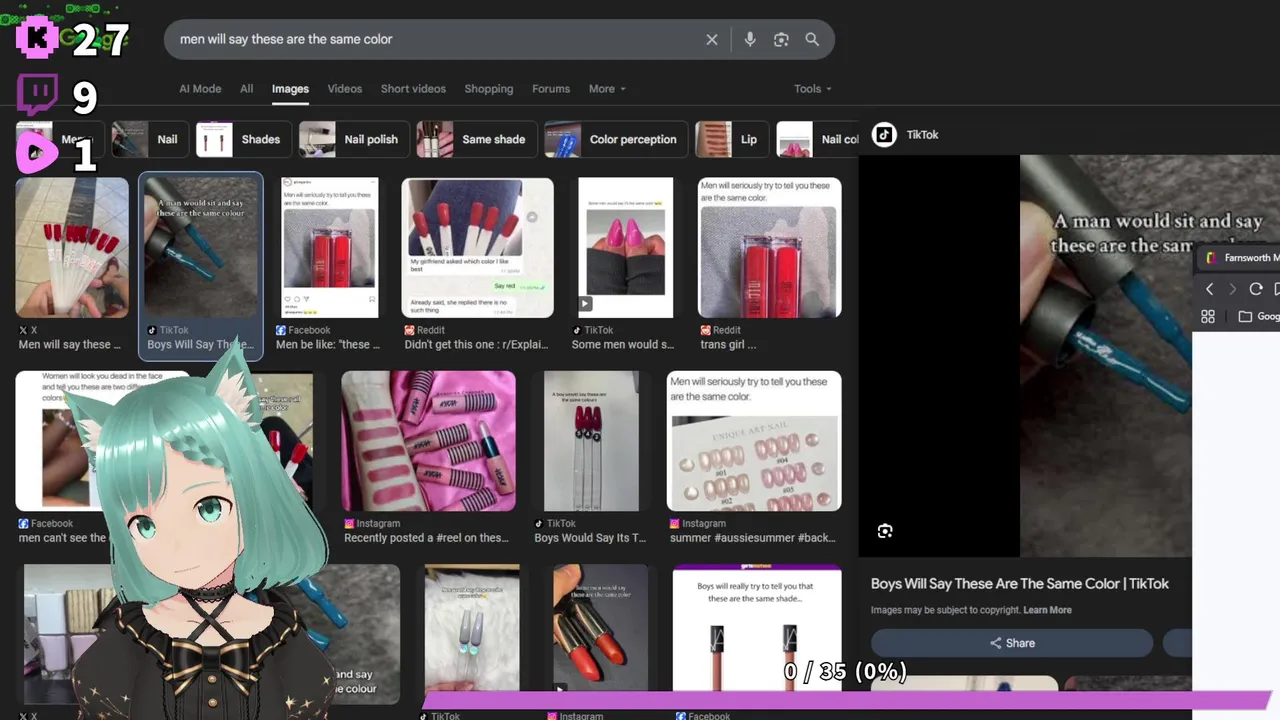This screenshot has height=720, width=1280.
Task: Open search by image camera icon
Action: (781, 39)
